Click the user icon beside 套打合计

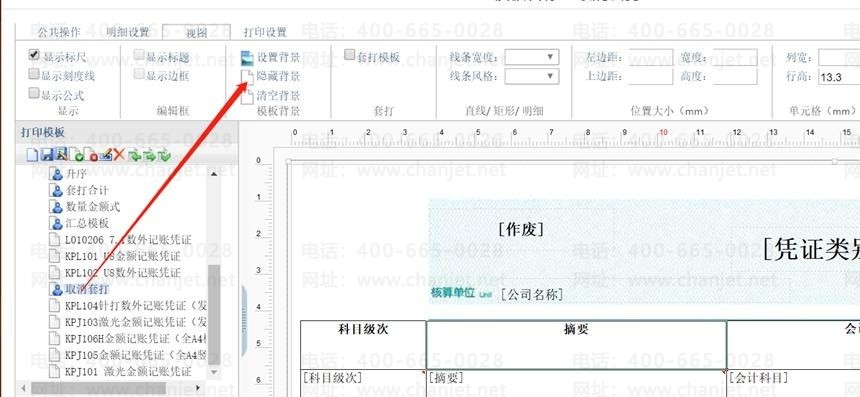[x=56, y=191]
